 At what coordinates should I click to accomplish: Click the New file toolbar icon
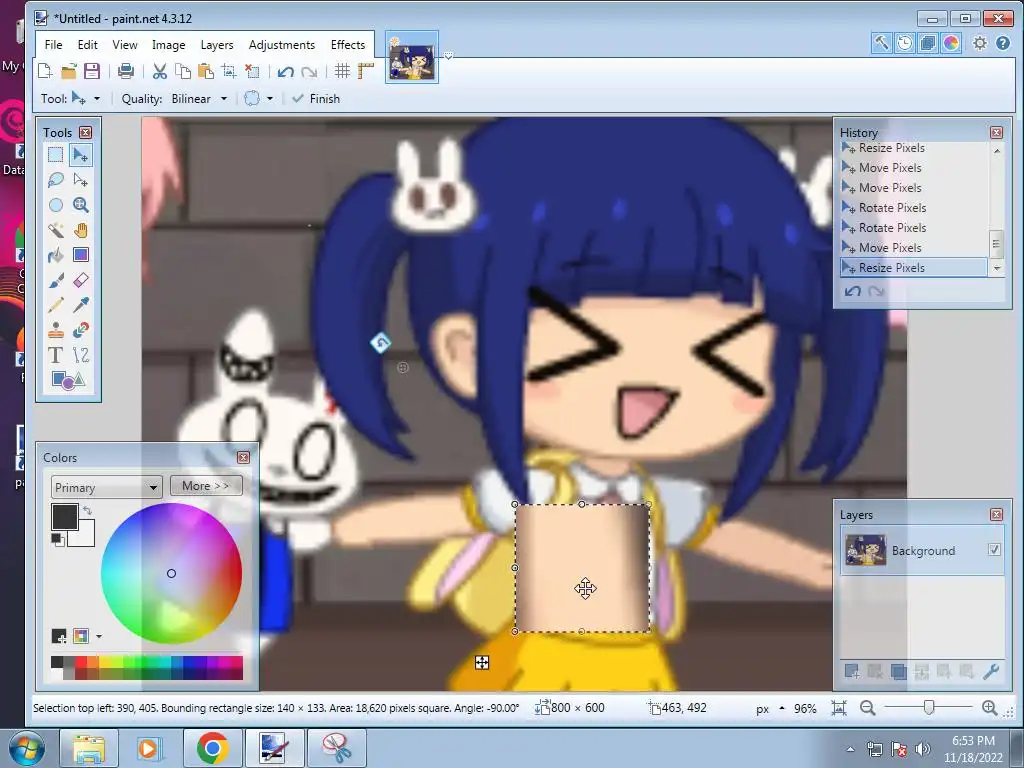(45, 71)
